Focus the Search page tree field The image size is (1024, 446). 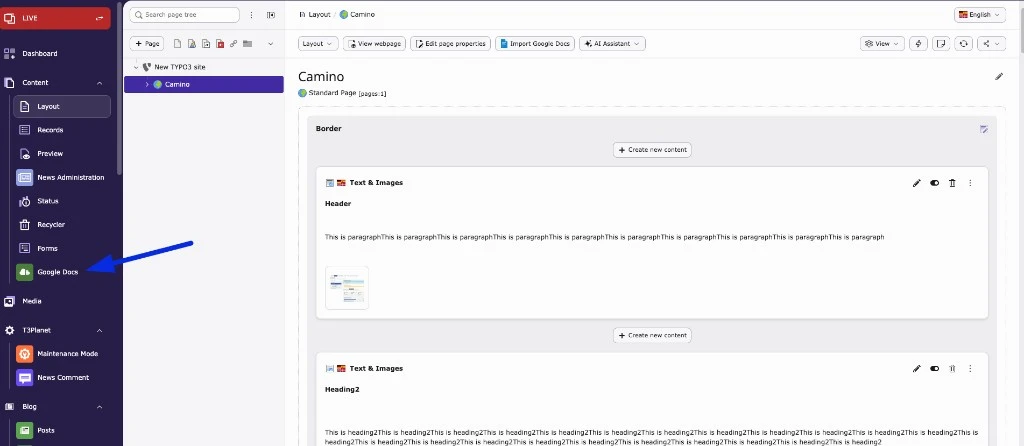(185, 14)
